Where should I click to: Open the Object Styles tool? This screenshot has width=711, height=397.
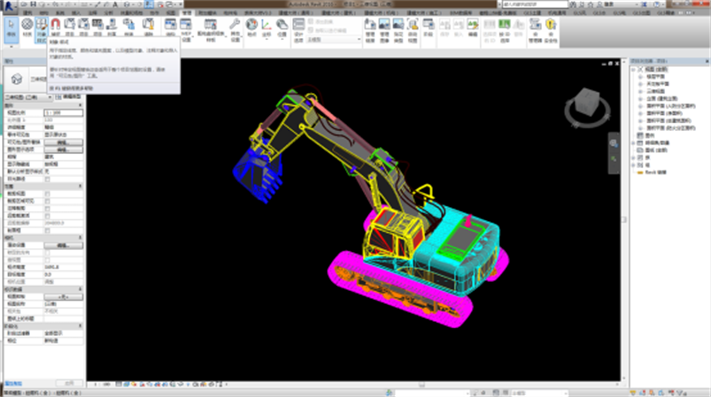(x=41, y=29)
